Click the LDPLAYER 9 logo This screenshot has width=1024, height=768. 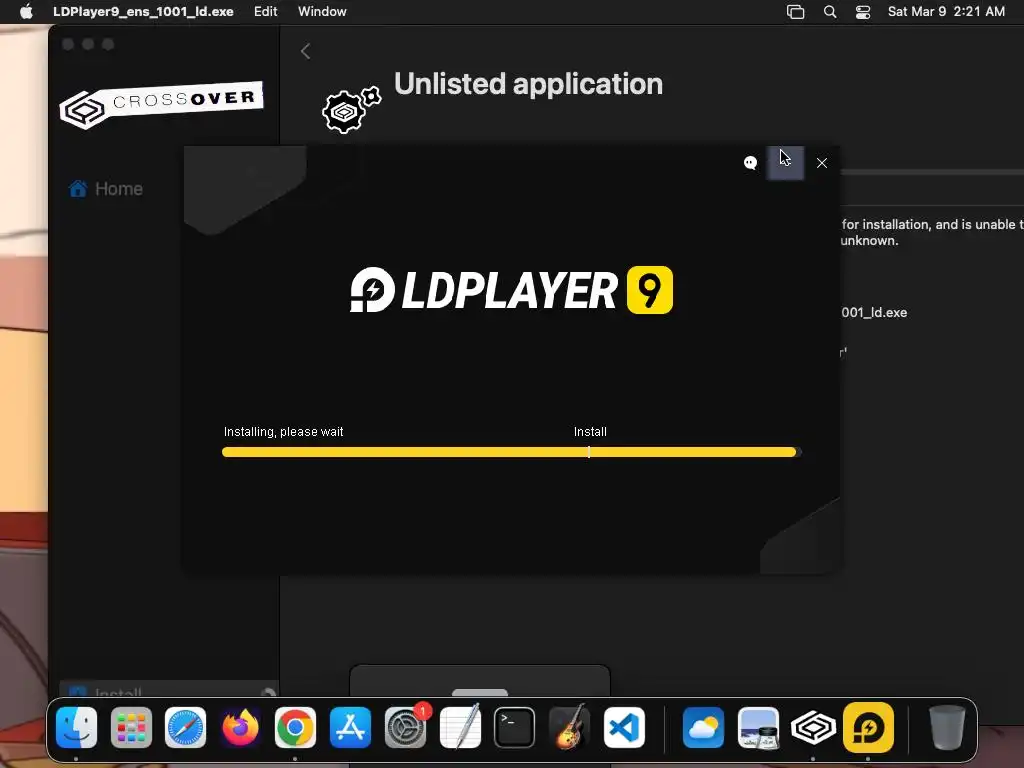tap(511, 290)
